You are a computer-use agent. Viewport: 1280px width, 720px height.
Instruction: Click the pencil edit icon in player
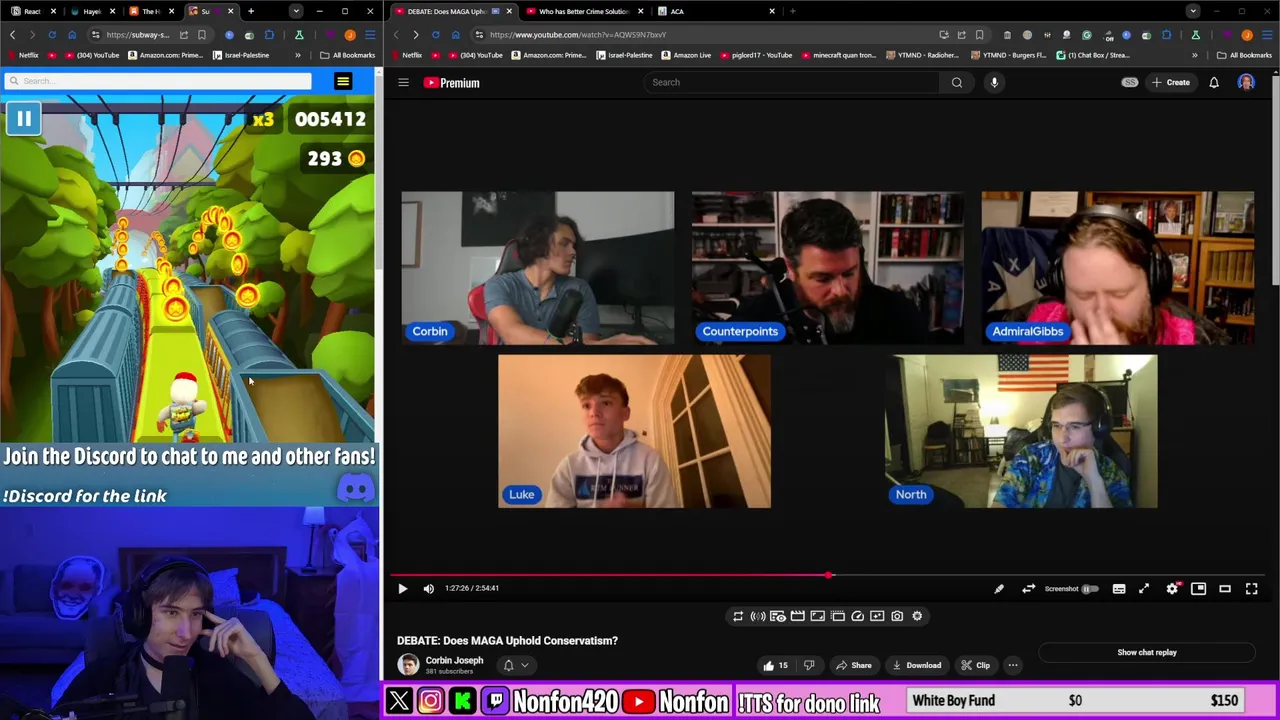click(x=998, y=589)
